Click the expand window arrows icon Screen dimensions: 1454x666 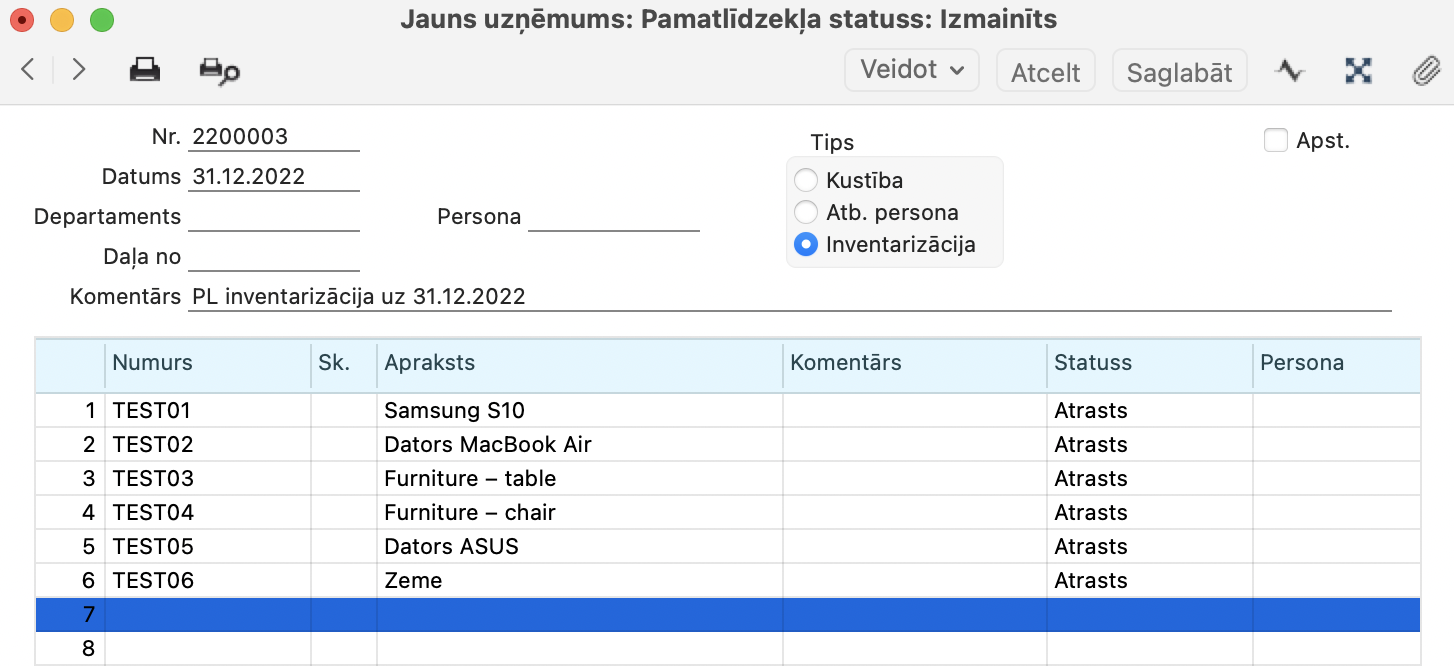1358,71
